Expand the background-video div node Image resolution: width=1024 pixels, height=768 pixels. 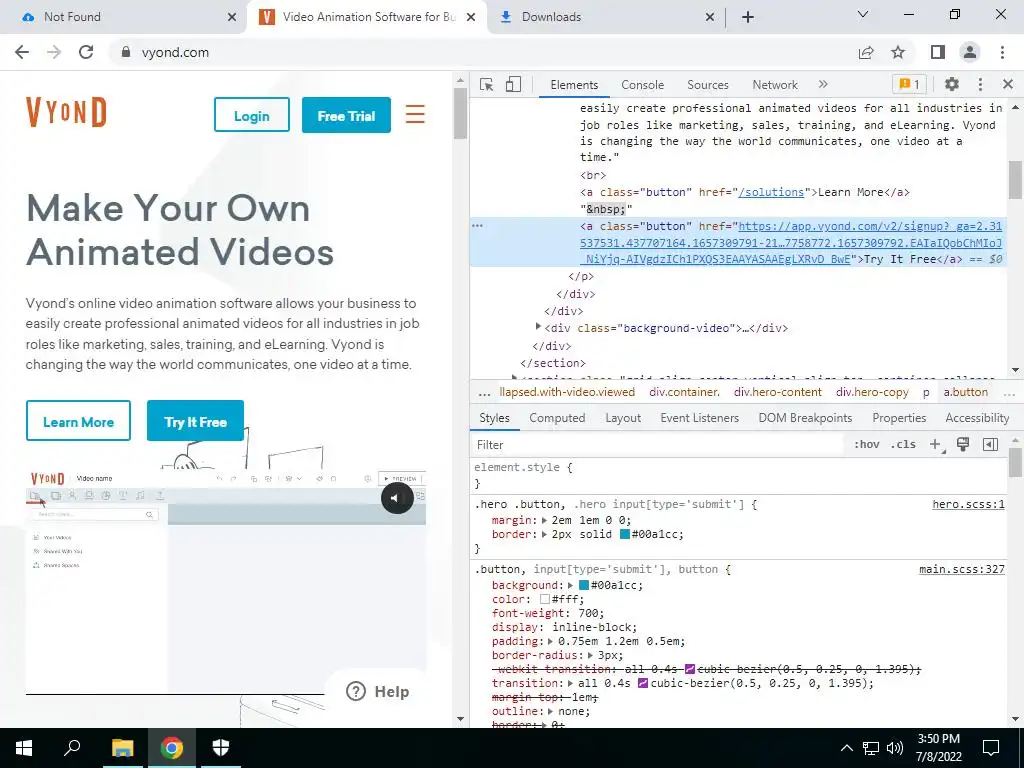[x=538, y=327]
